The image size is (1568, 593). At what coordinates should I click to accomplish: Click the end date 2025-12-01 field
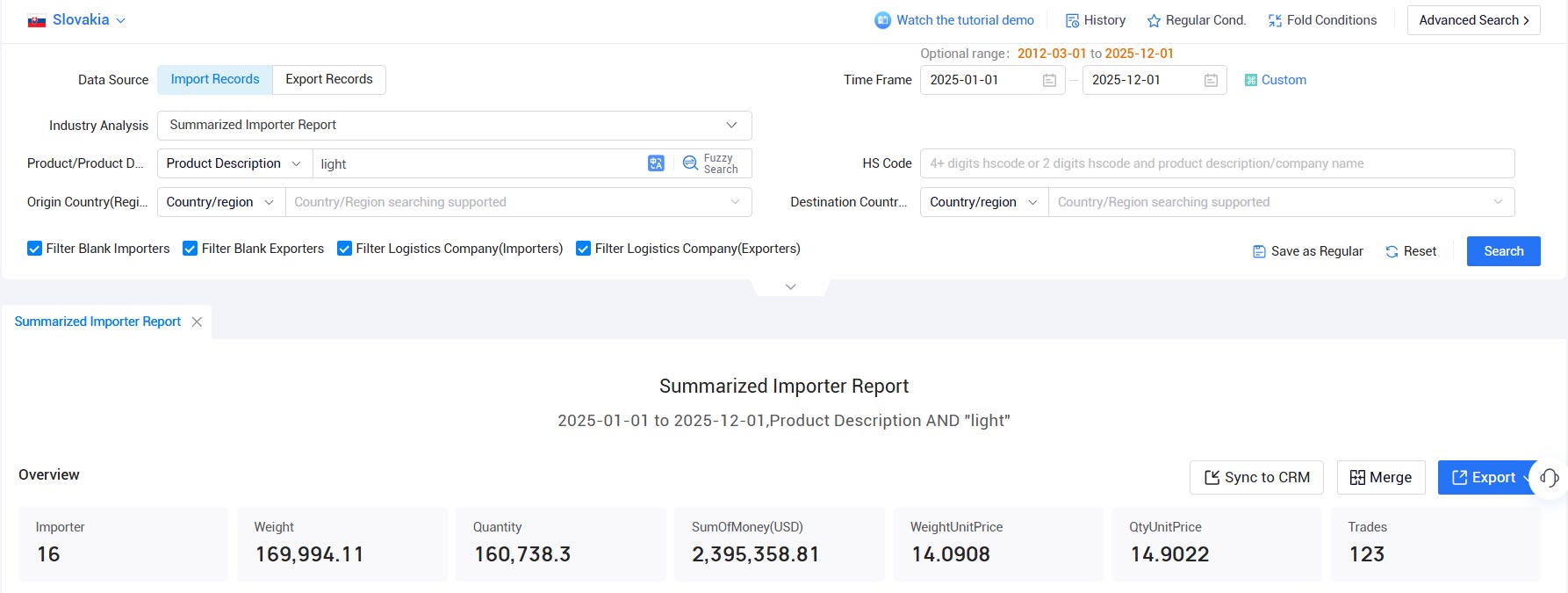point(1154,80)
